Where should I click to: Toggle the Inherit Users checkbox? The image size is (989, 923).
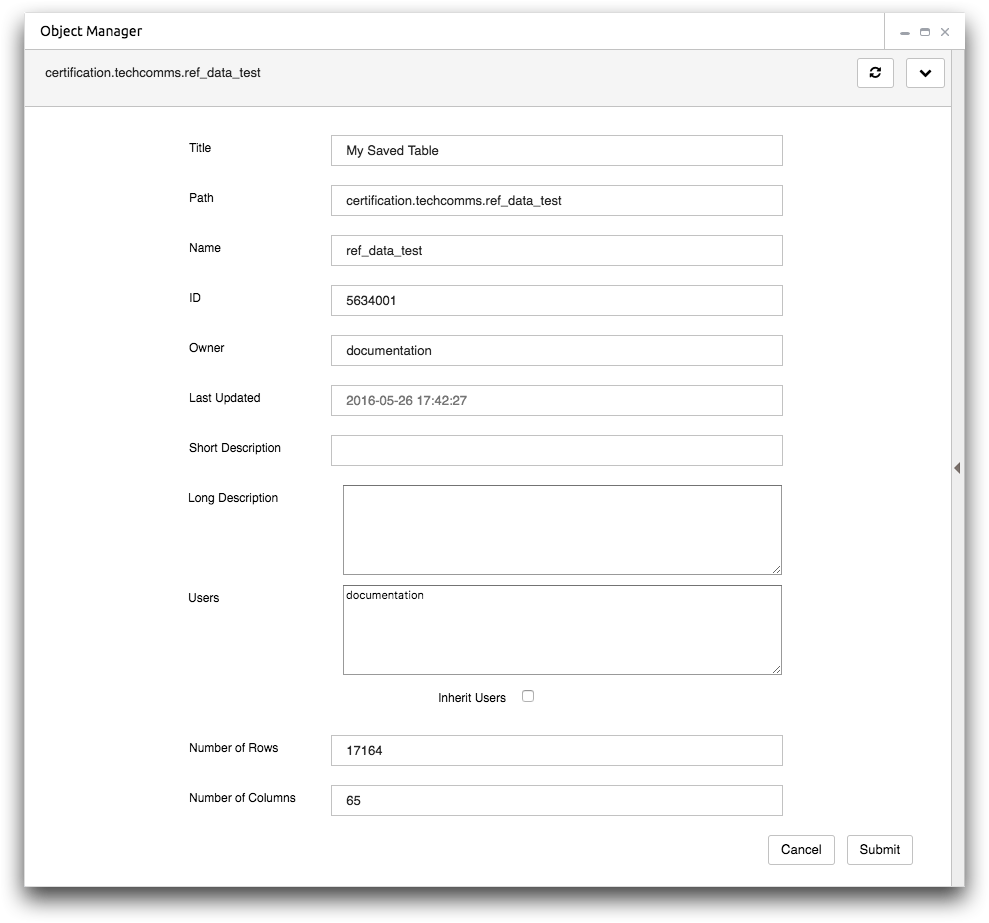[x=528, y=696]
